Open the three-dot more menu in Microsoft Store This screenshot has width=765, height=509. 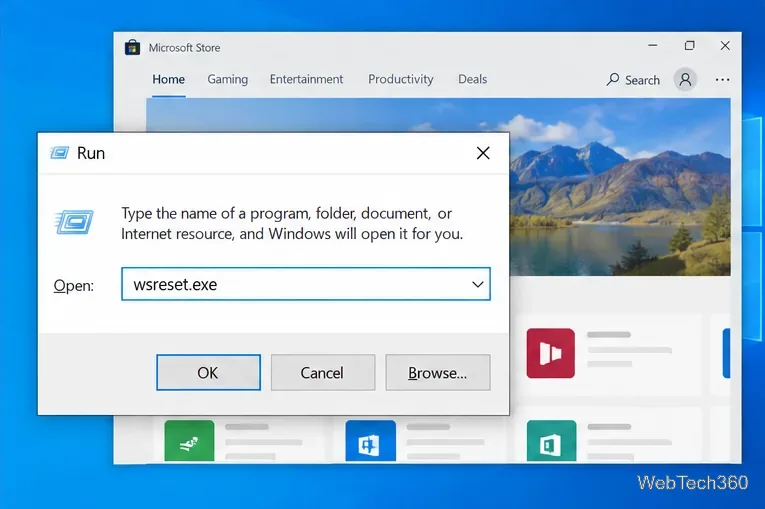point(722,80)
